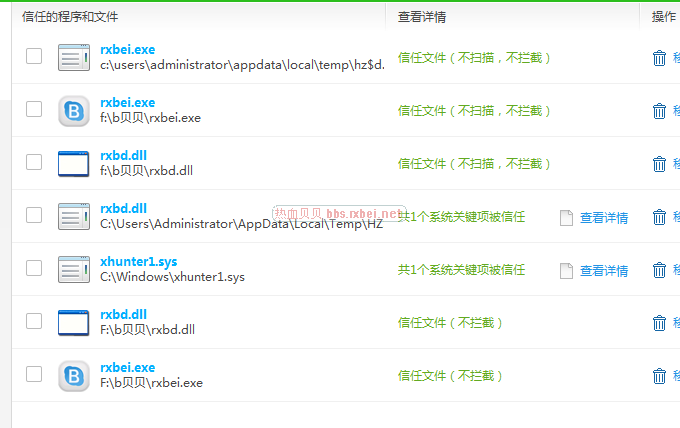680x428 pixels.
Task: Click the status text 共1个系统关键项被信任 for xhunter1.sys
Action: point(461,270)
